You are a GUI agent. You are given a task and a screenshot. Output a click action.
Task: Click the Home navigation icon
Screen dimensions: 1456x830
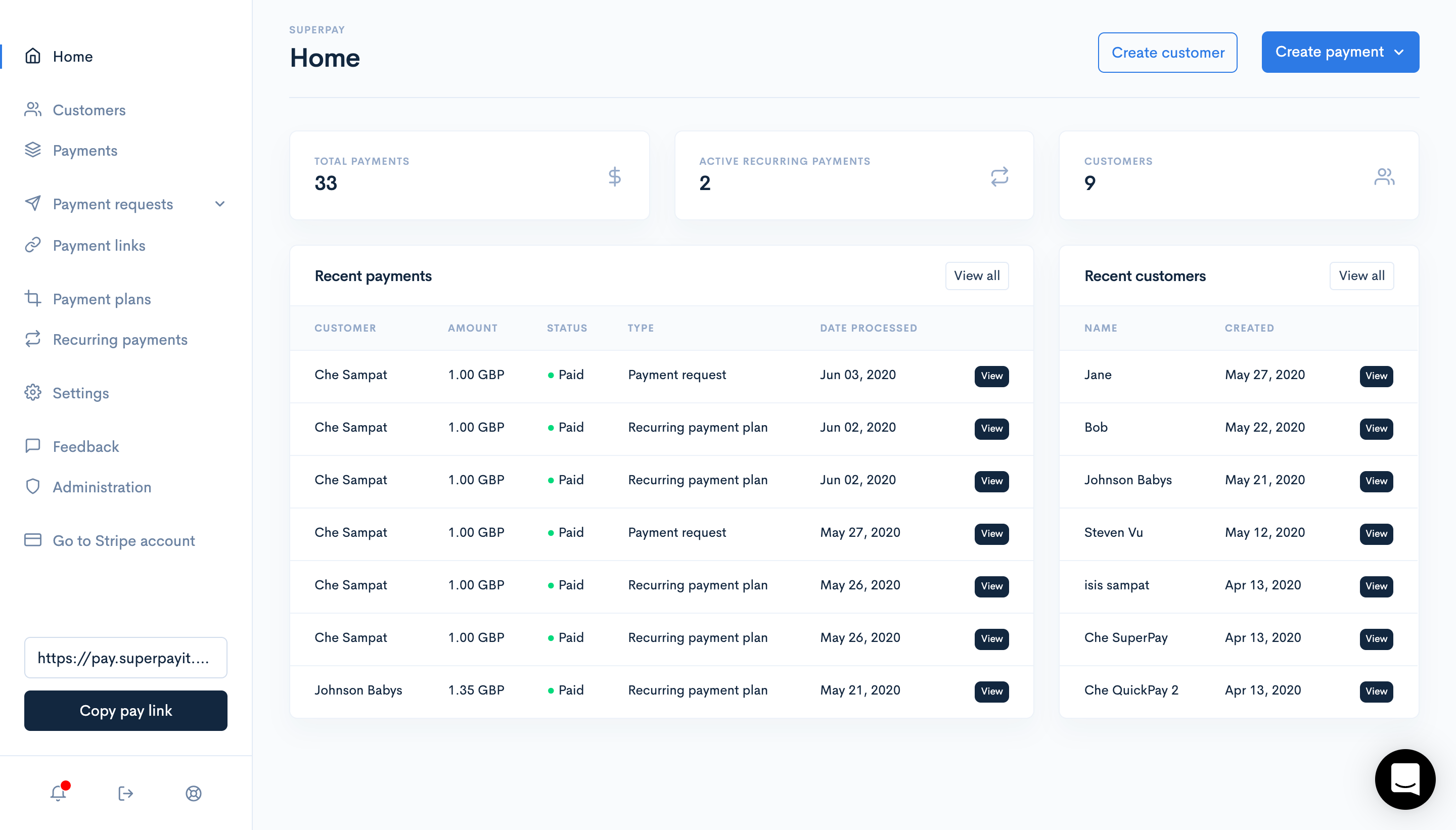tap(33, 55)
